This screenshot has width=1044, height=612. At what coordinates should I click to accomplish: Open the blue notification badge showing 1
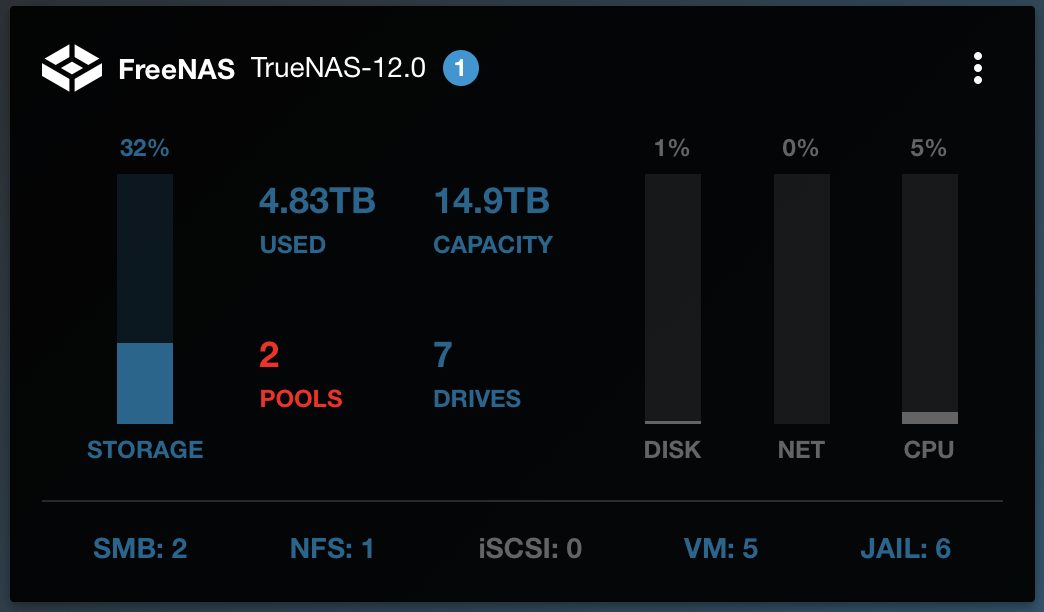coord(461,68)
